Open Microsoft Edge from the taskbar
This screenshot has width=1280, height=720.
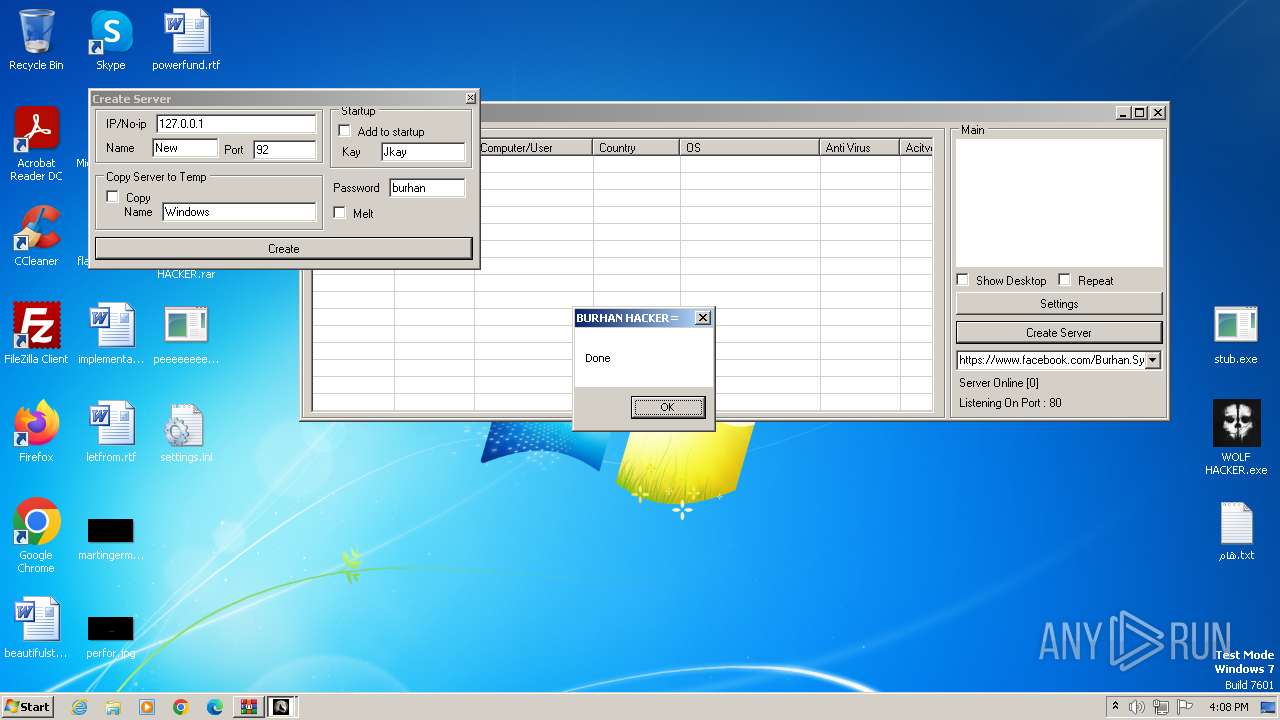(215, 707)
